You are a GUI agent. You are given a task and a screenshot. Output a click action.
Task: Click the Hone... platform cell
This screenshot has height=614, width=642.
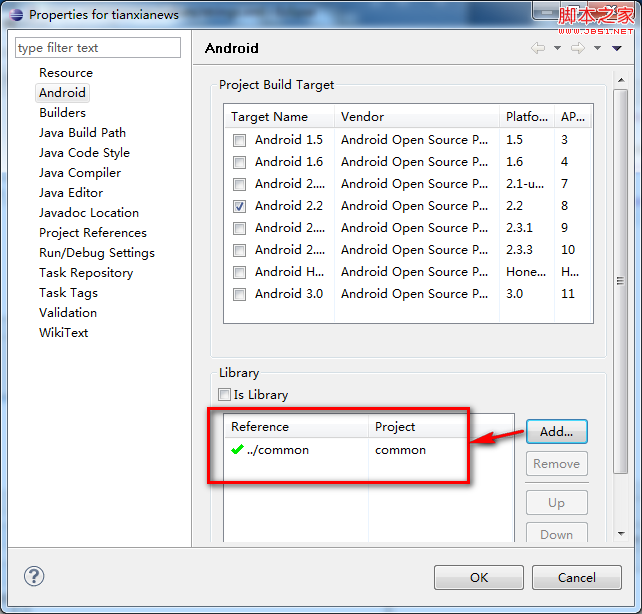[526, 272]
